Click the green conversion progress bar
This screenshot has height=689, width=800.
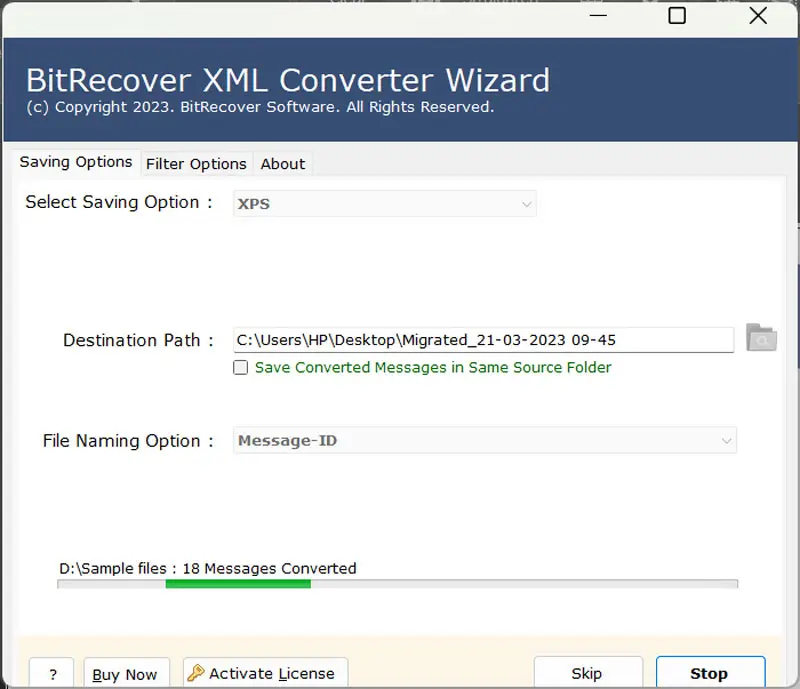point(238,584)
